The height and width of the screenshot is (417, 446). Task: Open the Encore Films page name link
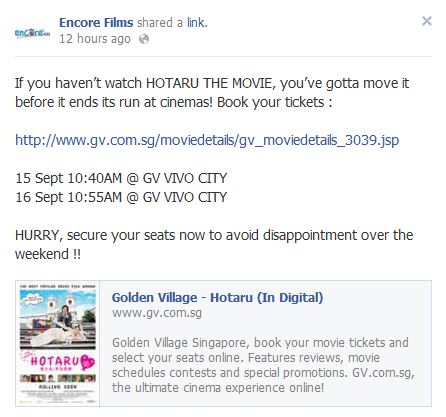point(96,23)
